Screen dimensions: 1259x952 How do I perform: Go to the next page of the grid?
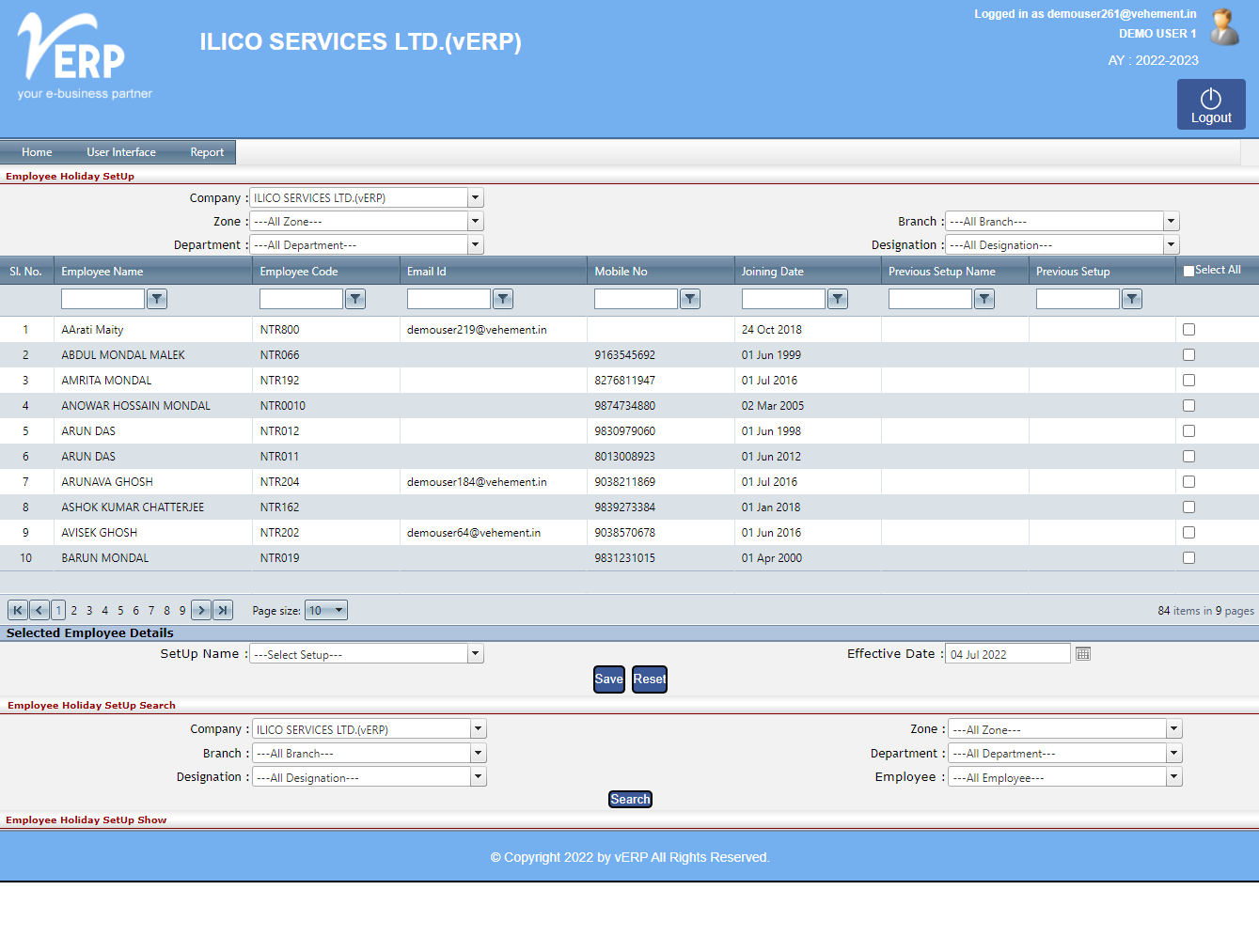tap(201, 610)
